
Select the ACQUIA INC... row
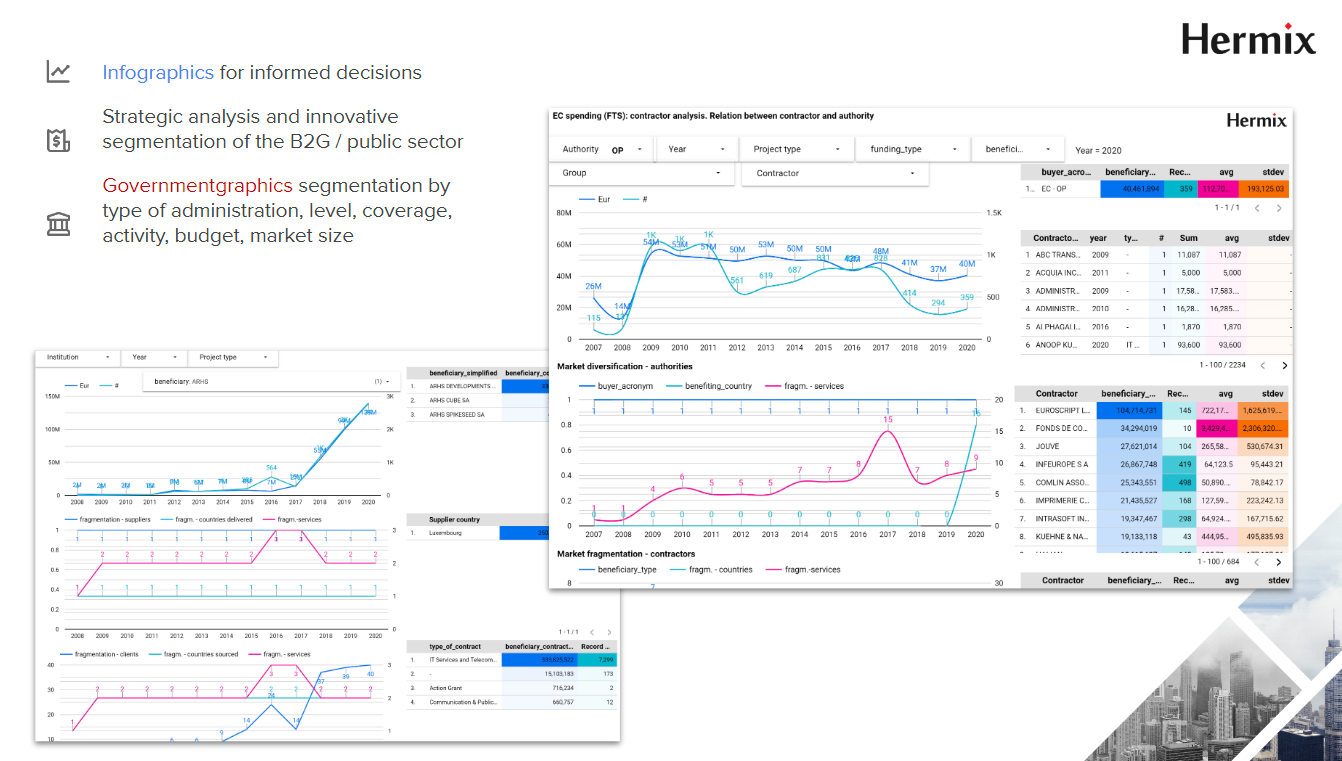(x=1156, y=272)
